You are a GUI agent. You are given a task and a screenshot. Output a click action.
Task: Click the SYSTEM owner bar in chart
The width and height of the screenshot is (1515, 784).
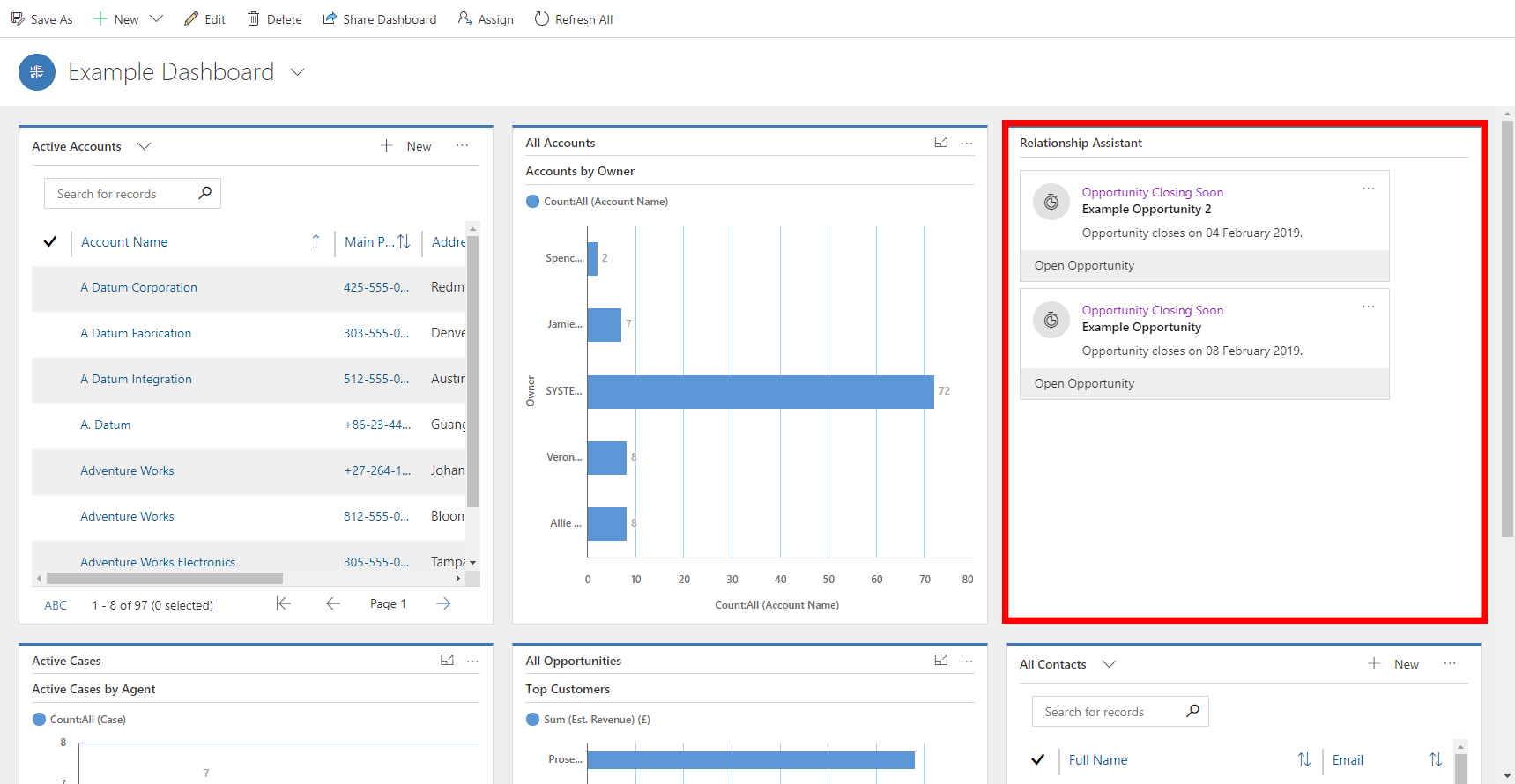[760, 391]
